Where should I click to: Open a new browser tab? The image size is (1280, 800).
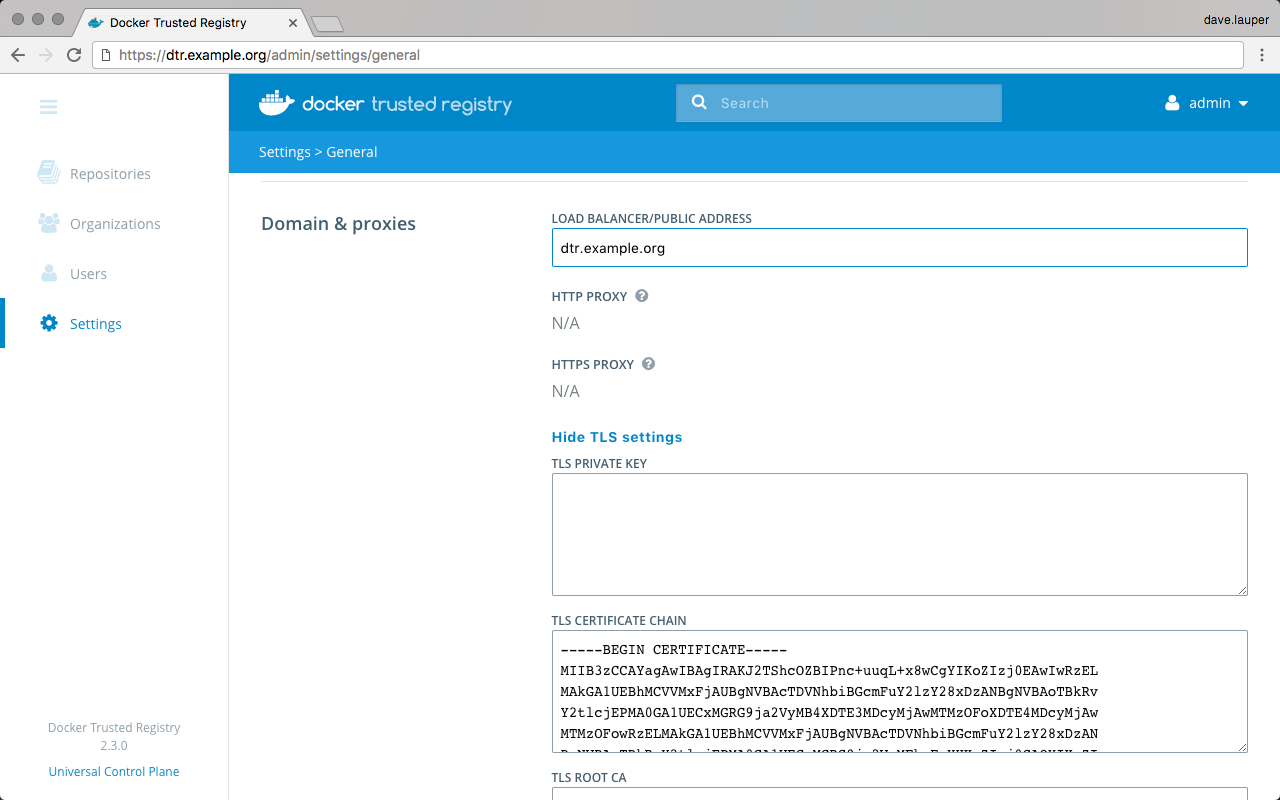[x=327, y=22]
